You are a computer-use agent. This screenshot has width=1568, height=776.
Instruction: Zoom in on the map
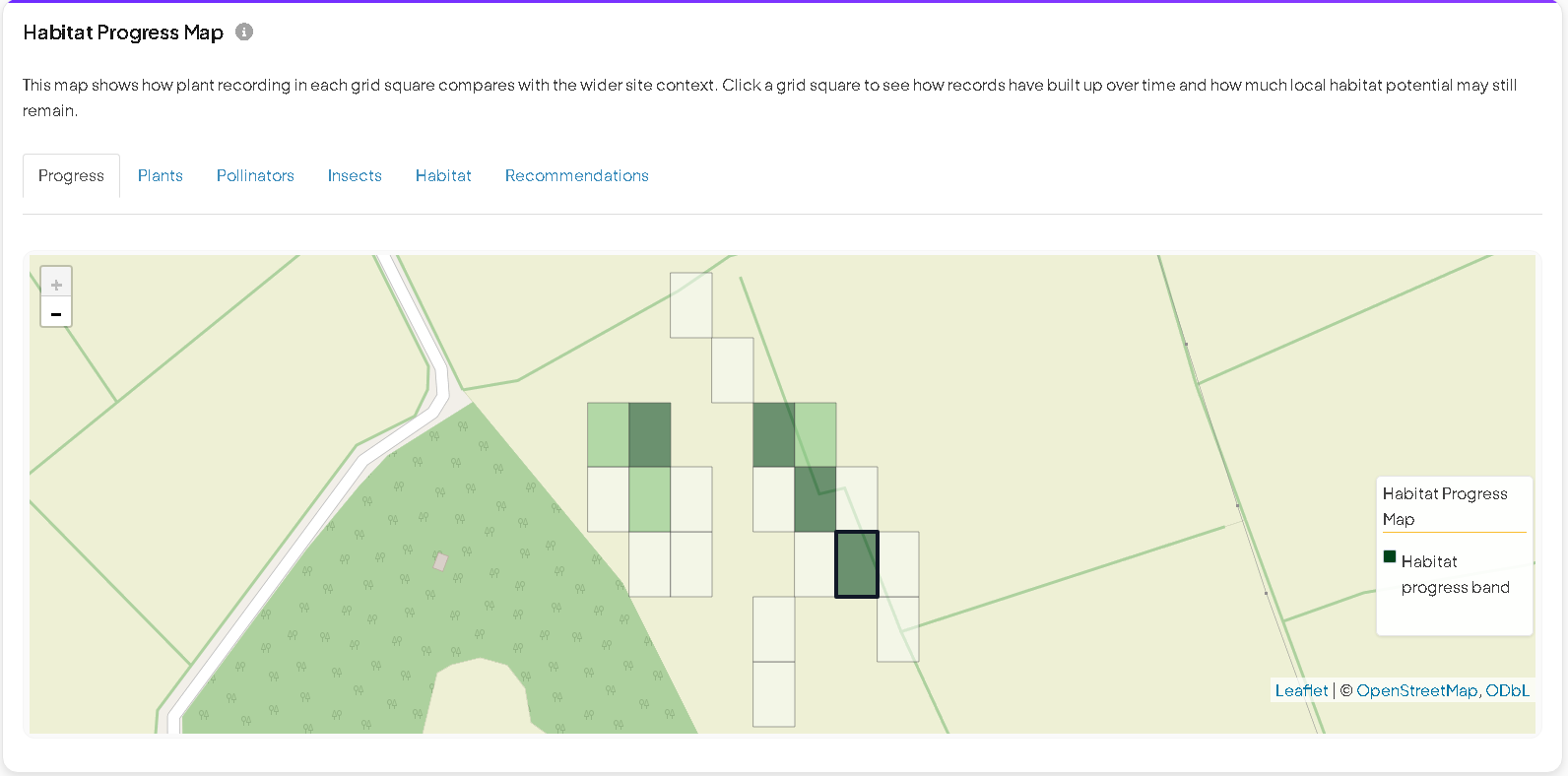(56, 284)
